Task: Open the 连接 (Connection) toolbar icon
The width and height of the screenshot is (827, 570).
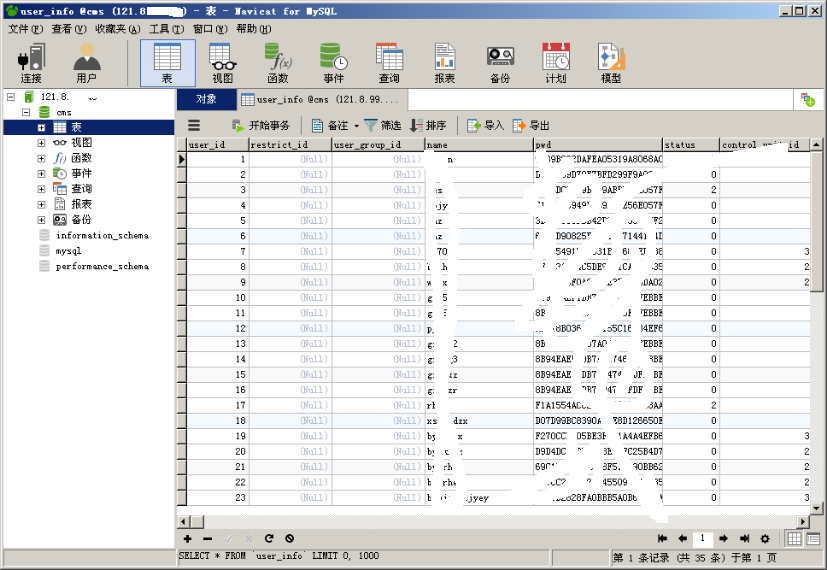Action: click(x=31, y=64)
